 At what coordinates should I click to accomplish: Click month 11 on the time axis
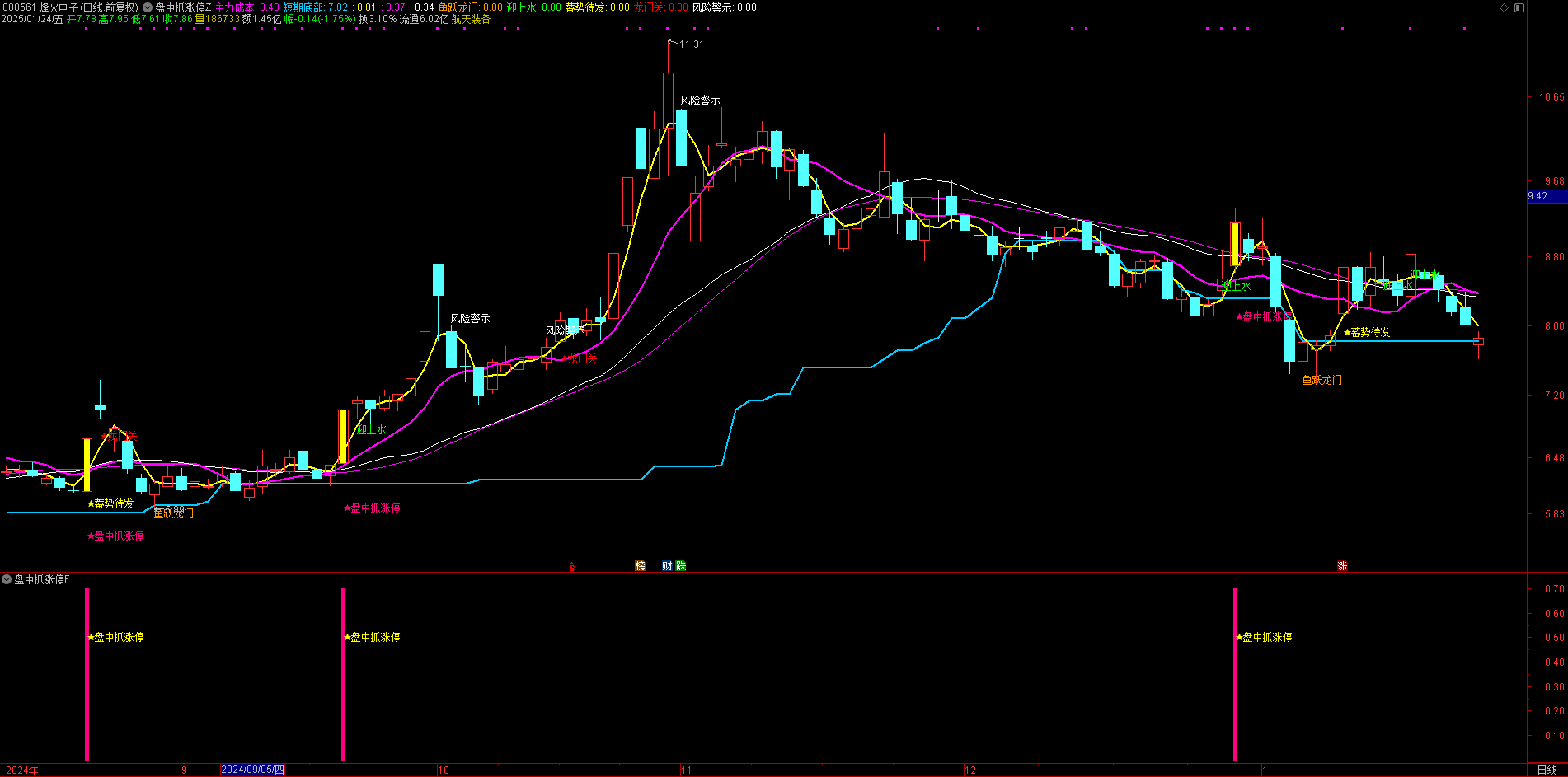686,770
